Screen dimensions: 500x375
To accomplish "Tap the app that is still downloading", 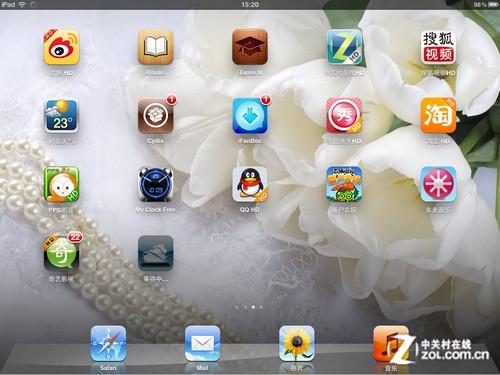I will coord(156,253).
